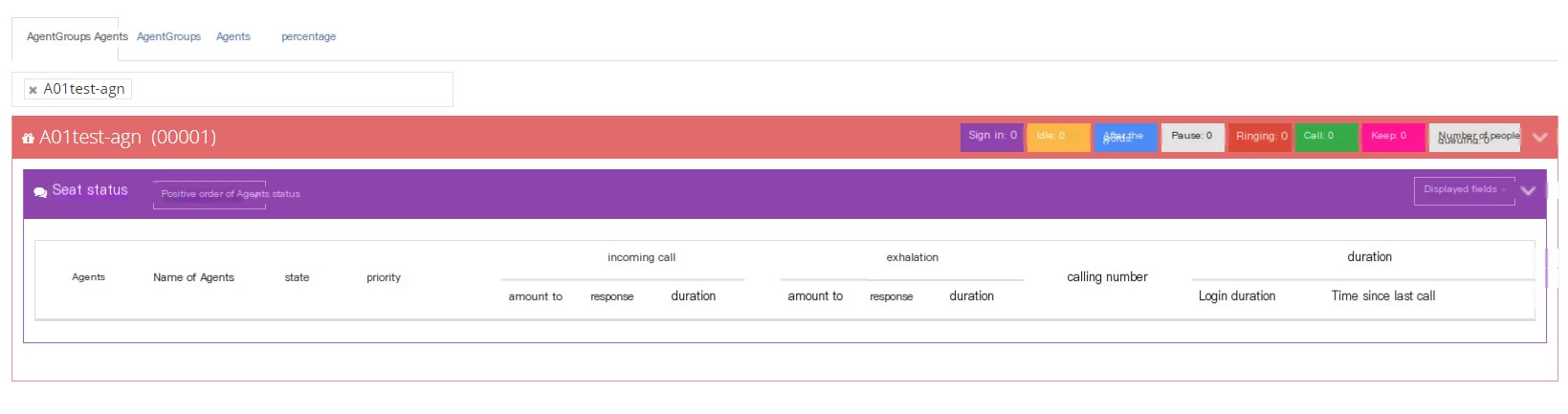Screen dimensions: 1568x414
Task: Collapse the Seat status panel chevron
Action: click(1528, 190)
